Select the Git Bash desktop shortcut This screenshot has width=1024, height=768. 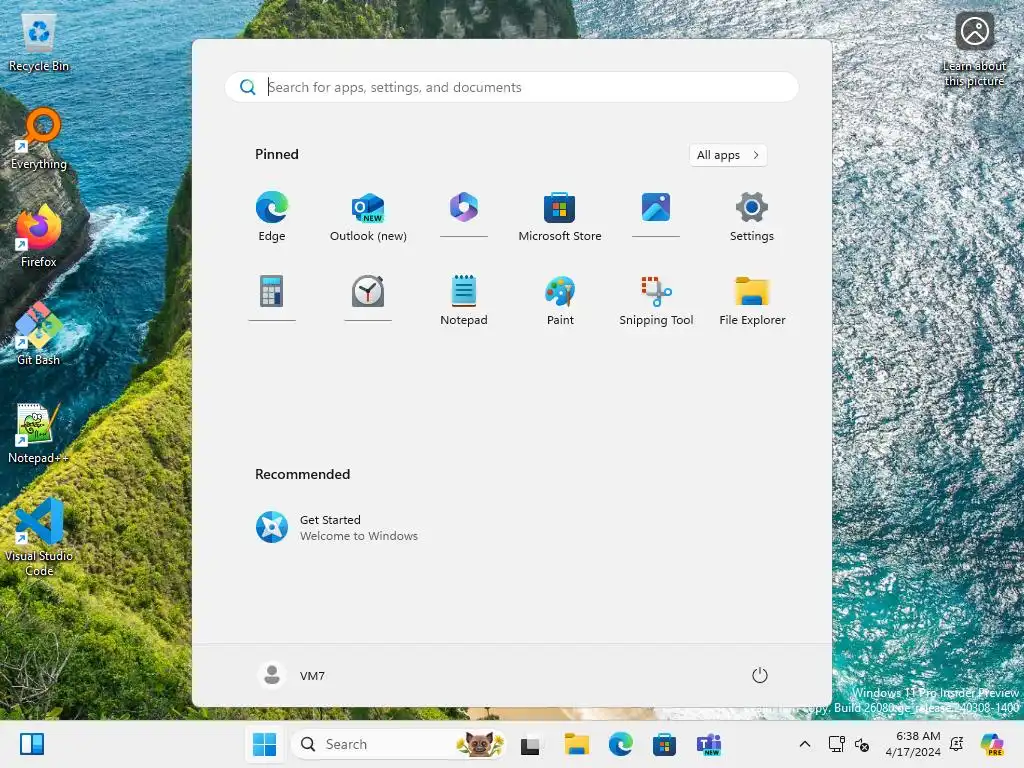point(39,334)
